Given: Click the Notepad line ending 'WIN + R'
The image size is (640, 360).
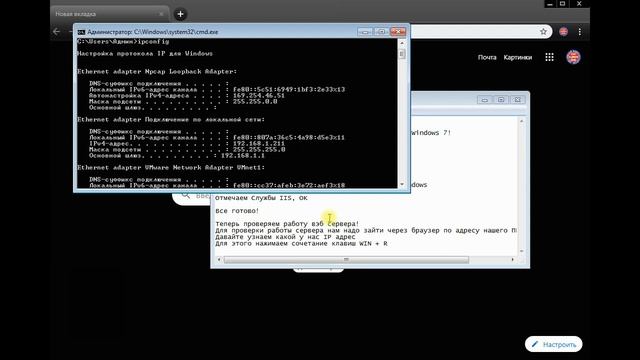Looking at the screenshot, I should pyautogui.click(x=301, y=244).
